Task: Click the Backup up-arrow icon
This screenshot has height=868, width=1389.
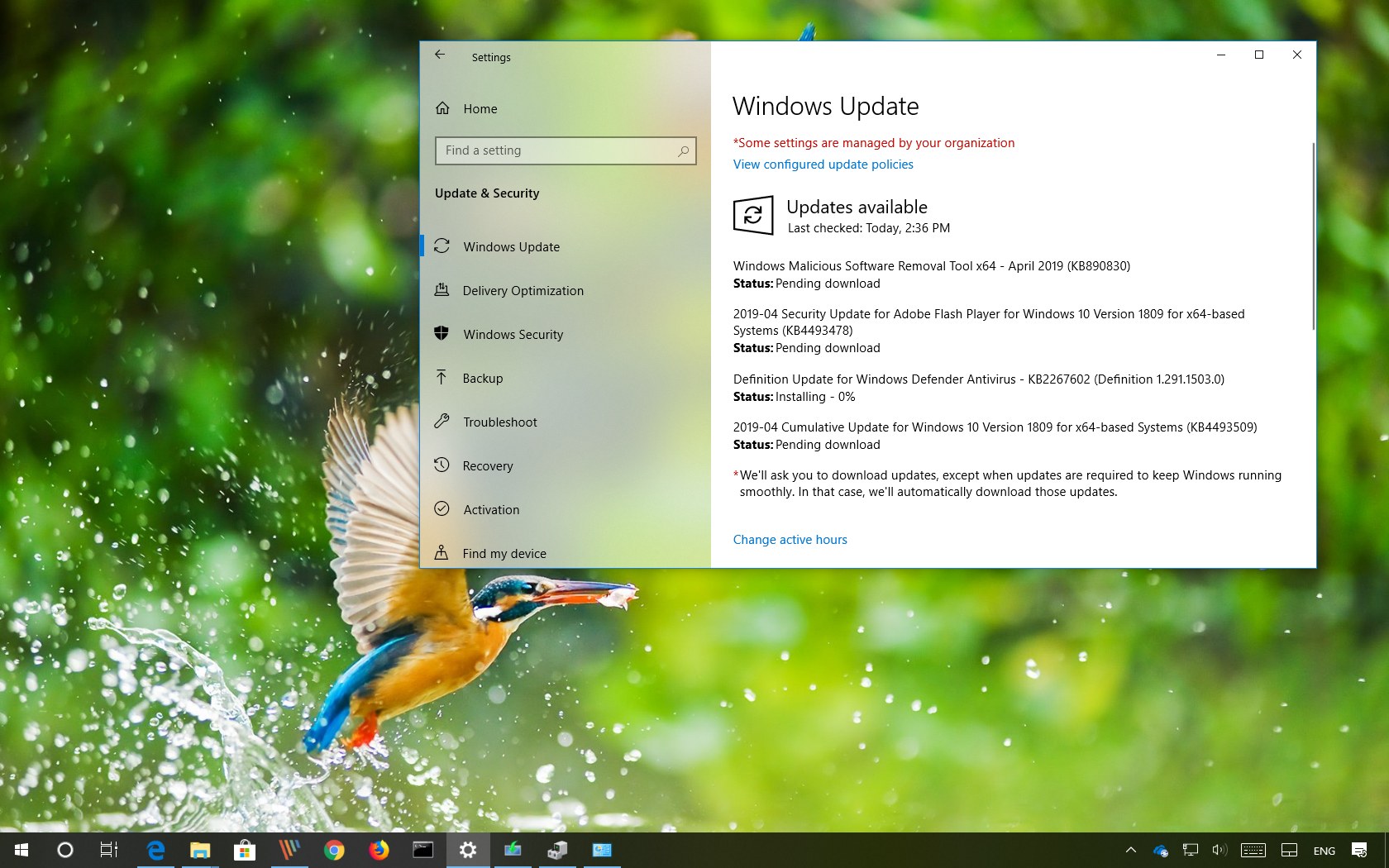Action: pos(442,377)
